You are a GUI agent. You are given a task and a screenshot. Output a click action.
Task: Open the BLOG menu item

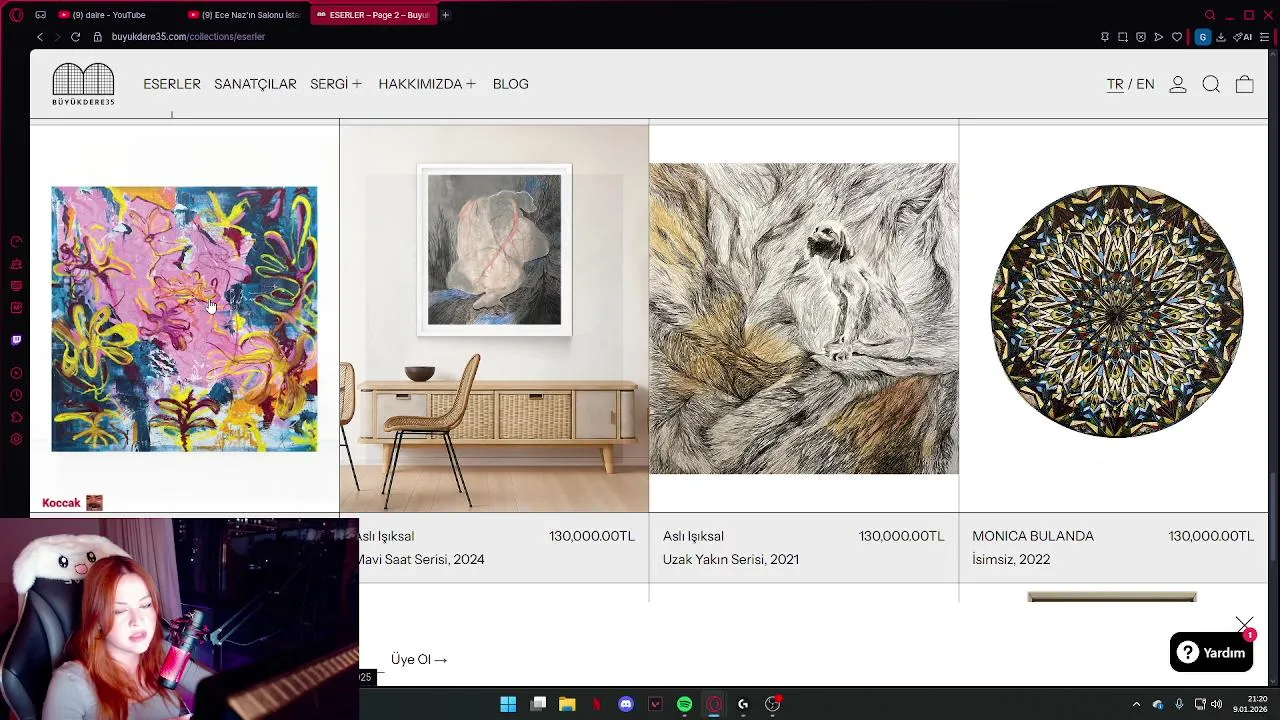pos(510,84)
